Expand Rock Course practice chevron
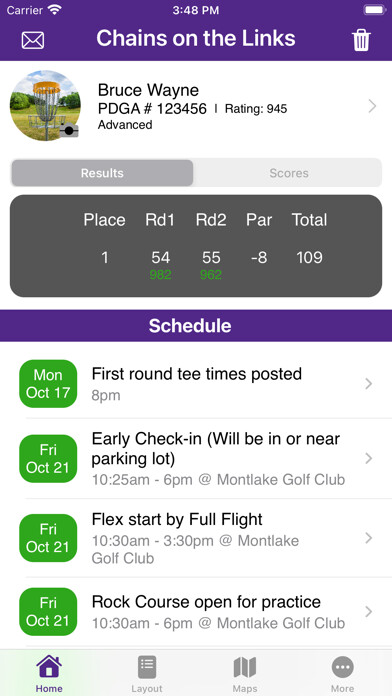 368,612
